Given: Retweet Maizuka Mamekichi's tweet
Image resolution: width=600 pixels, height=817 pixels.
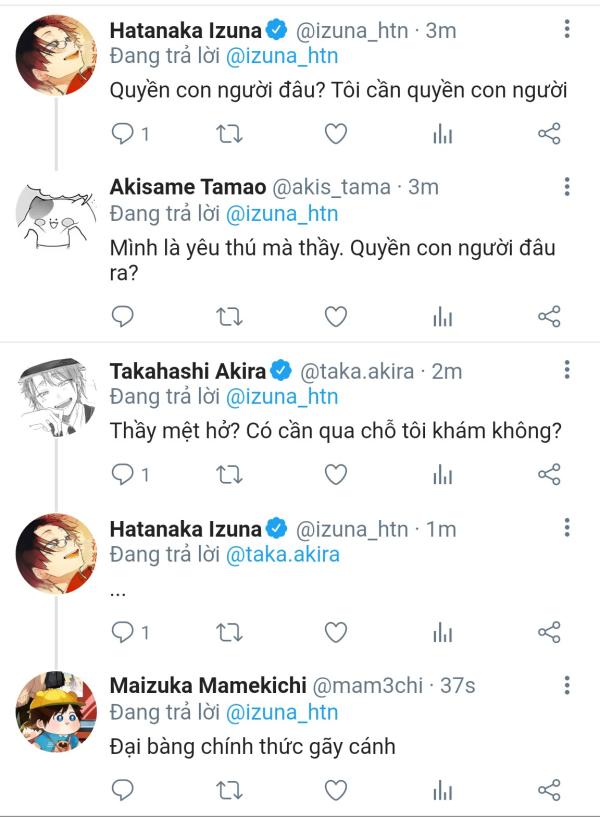Looking at the screenshot, I should [x=230, y=790].
